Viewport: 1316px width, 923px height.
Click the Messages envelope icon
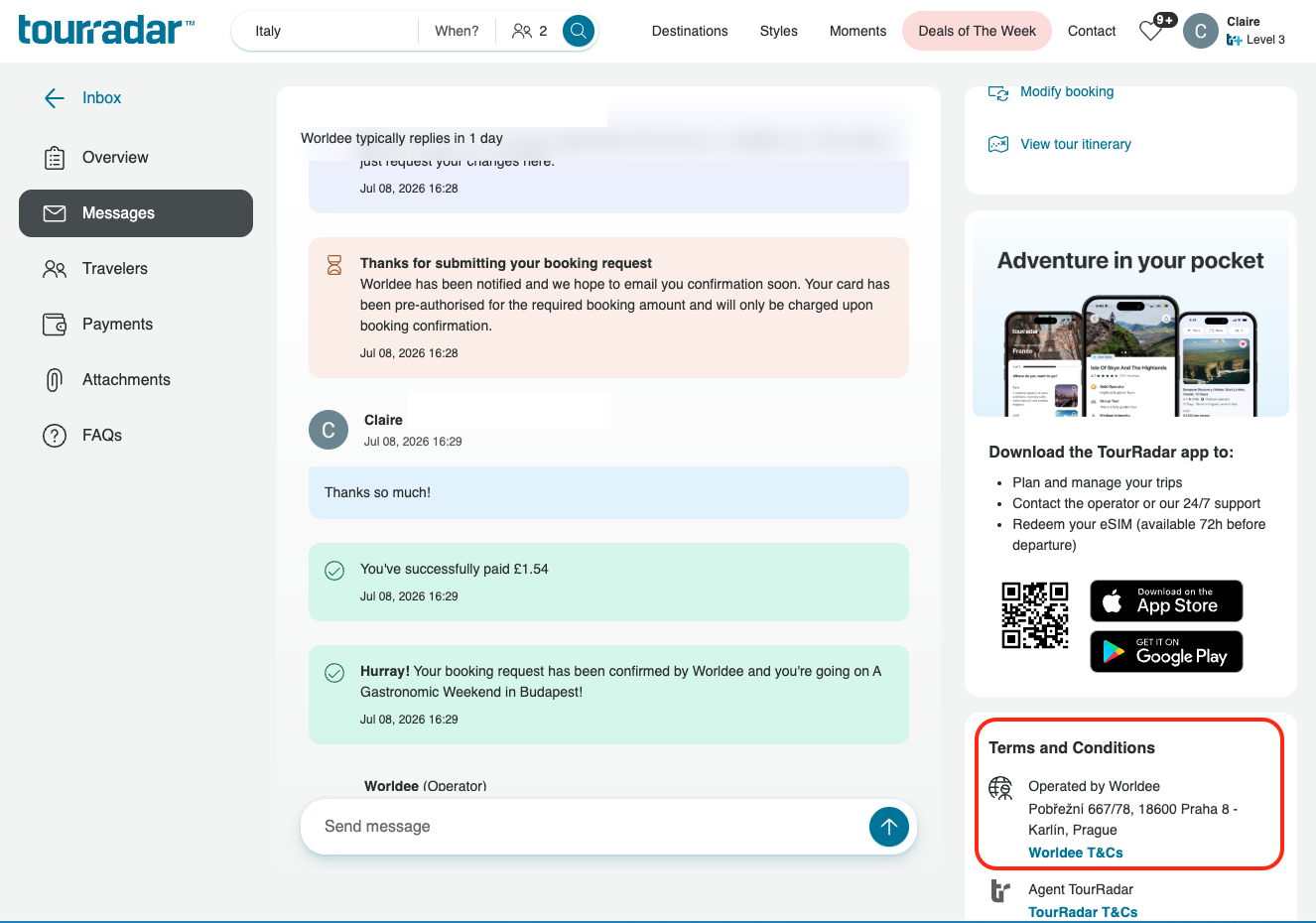(x=55, y=213)
